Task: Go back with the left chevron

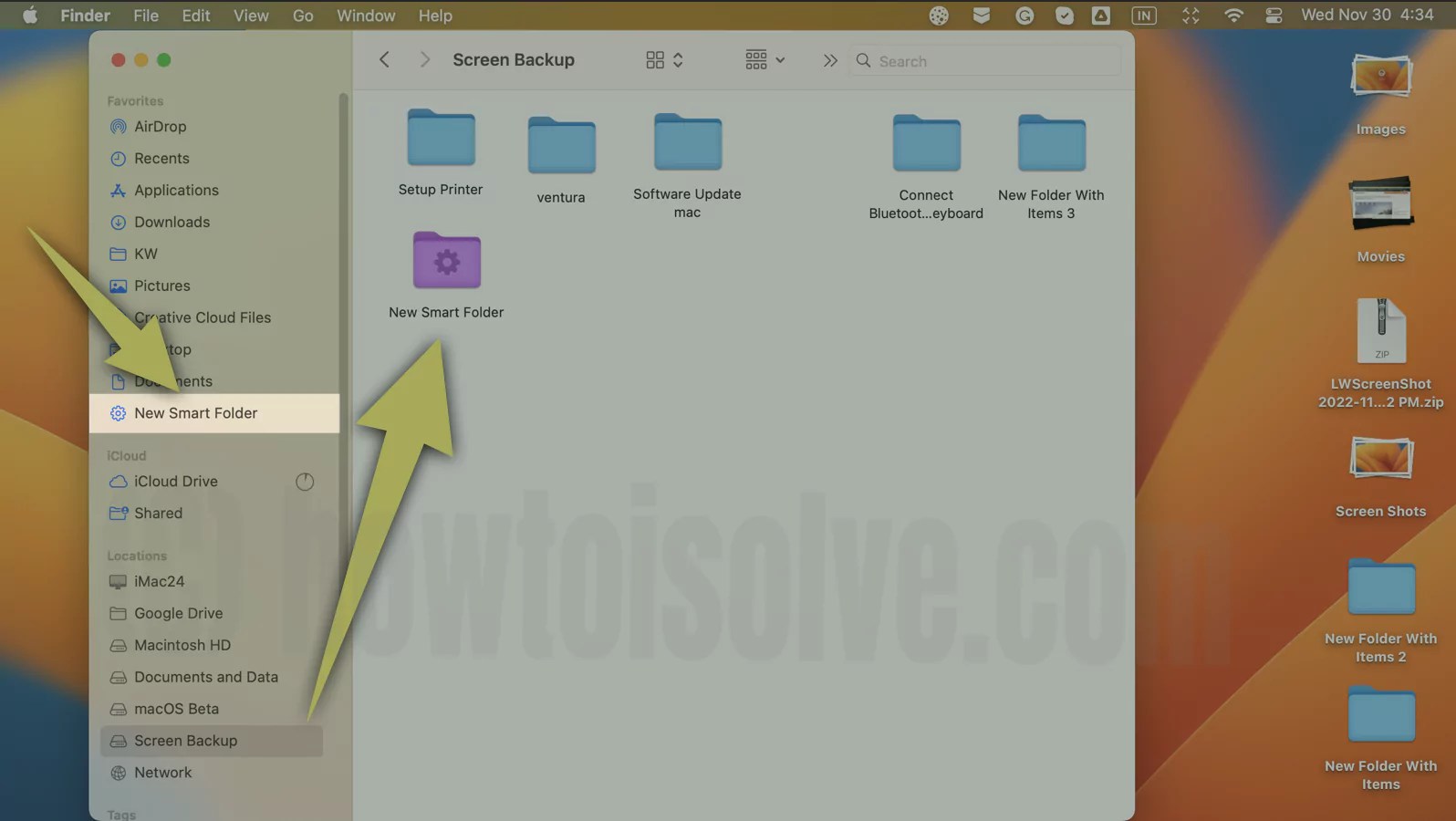Action: 384,59
